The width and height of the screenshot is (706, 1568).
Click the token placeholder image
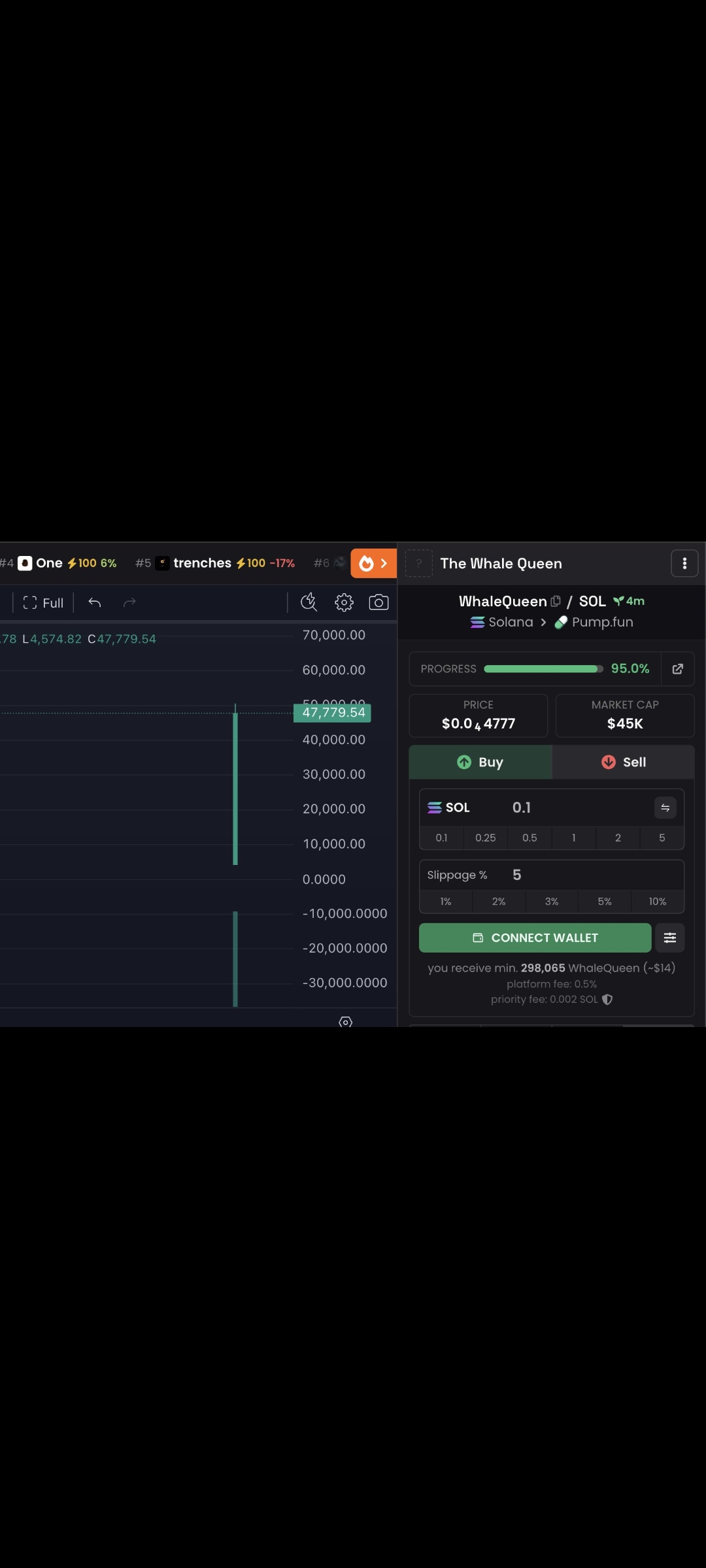419,563
